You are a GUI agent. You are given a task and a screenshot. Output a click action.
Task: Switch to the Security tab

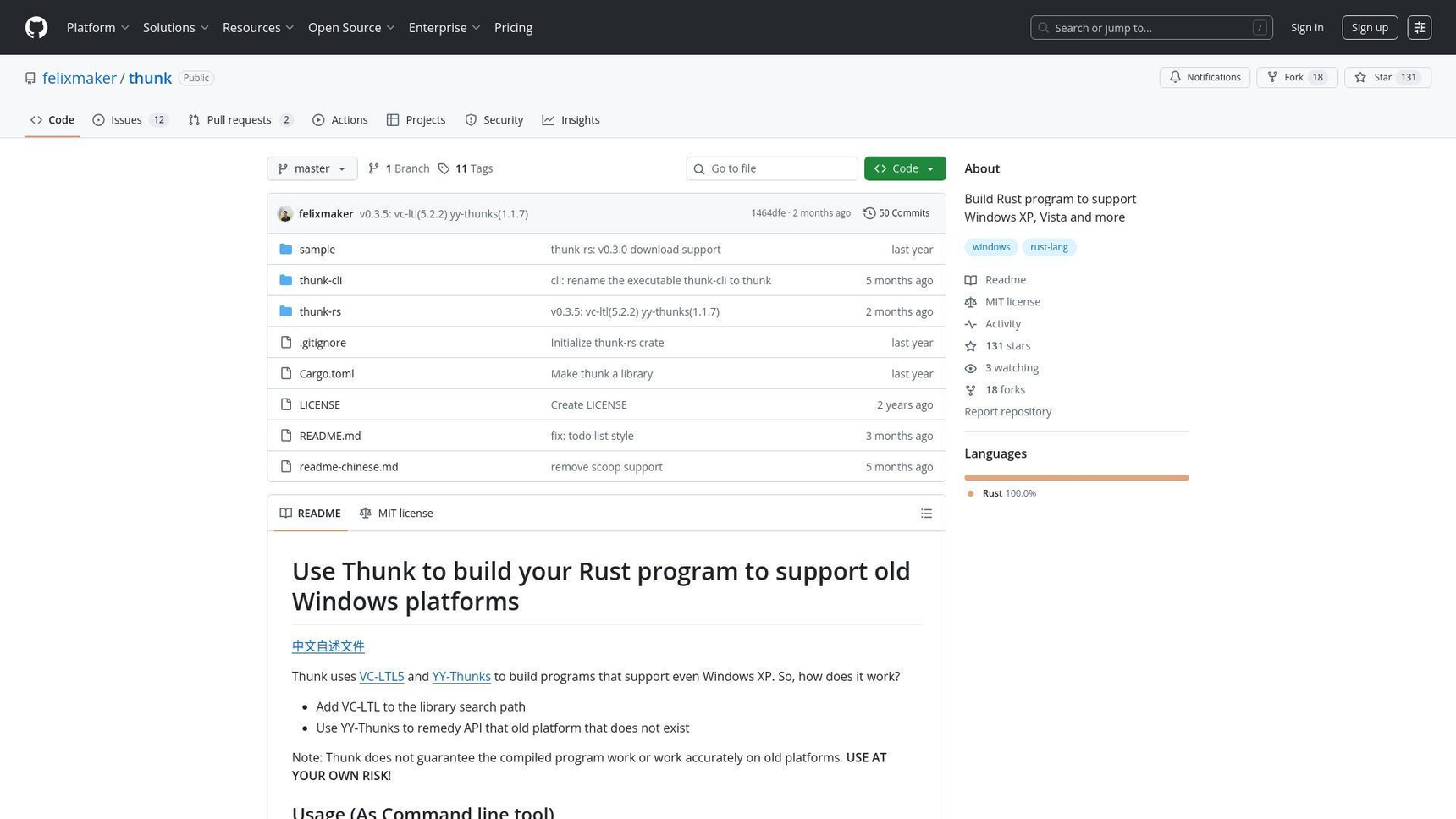tap(494, 120)
